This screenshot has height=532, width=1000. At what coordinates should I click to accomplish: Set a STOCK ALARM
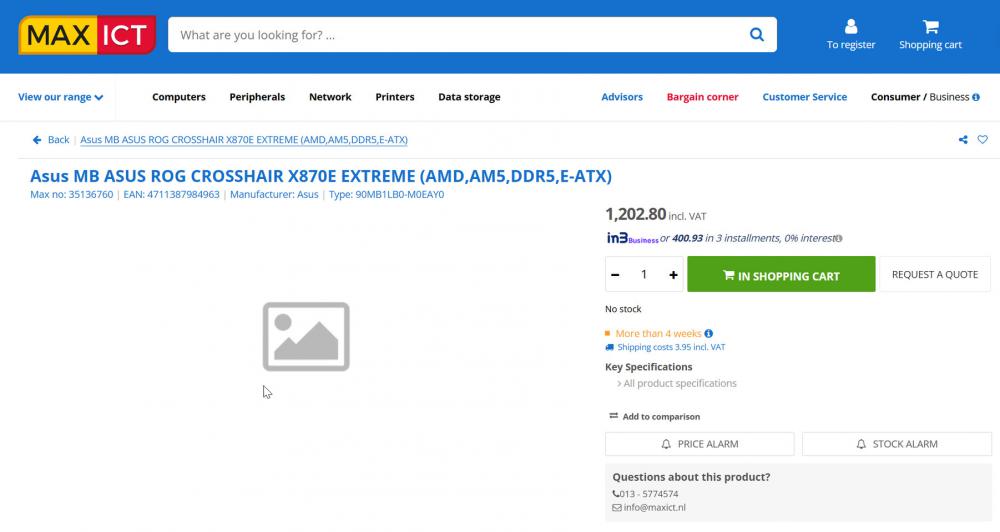coord(897,444)
